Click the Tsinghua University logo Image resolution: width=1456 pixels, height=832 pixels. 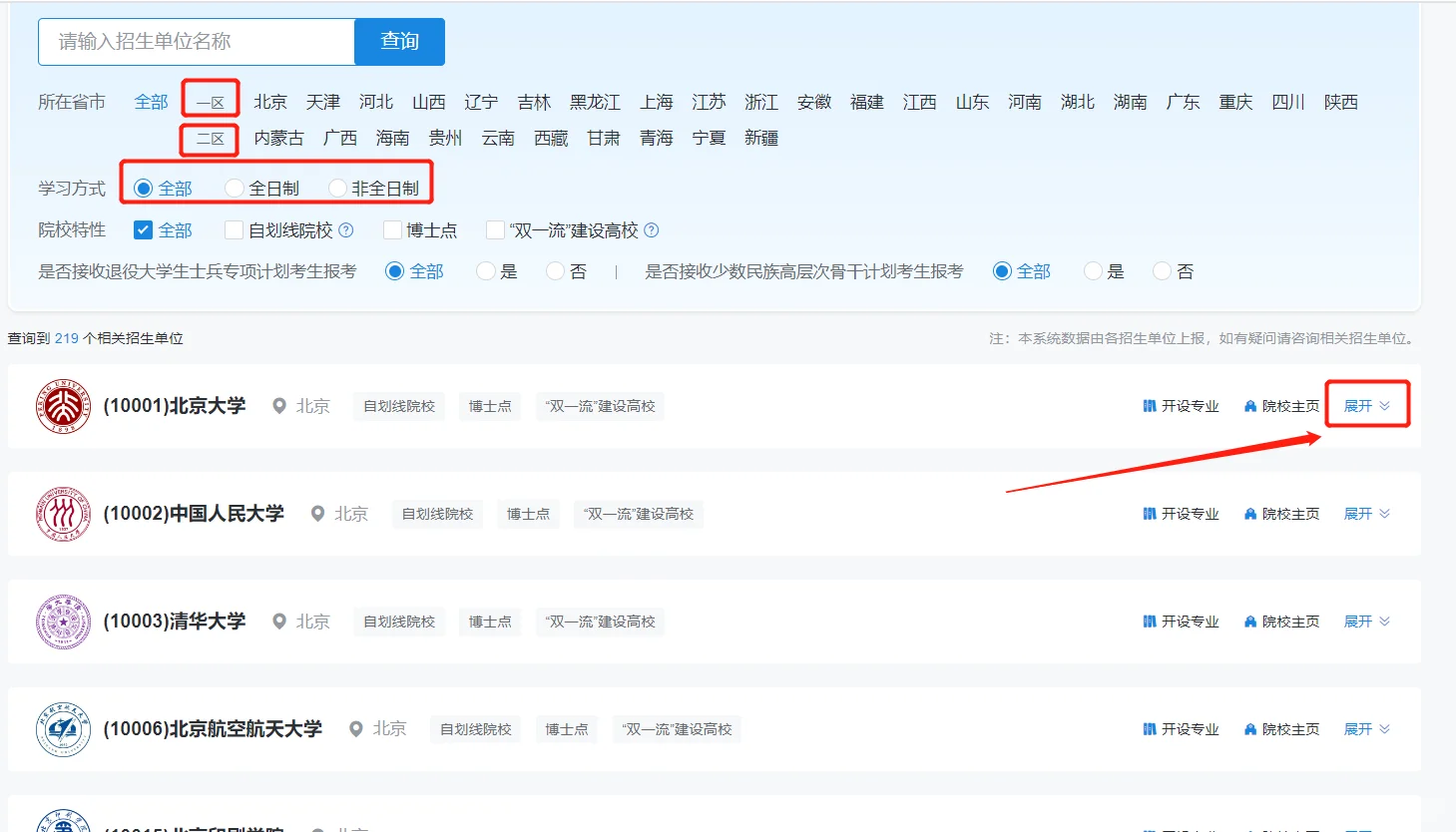click(x=62, y=621)
